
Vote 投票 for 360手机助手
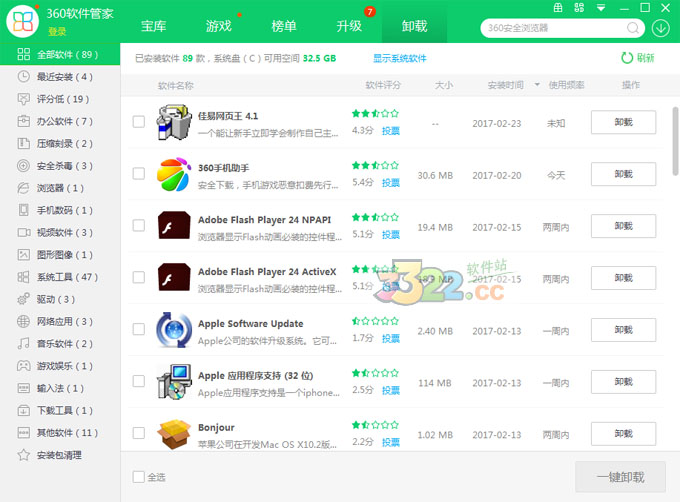(x=391, y=183)
